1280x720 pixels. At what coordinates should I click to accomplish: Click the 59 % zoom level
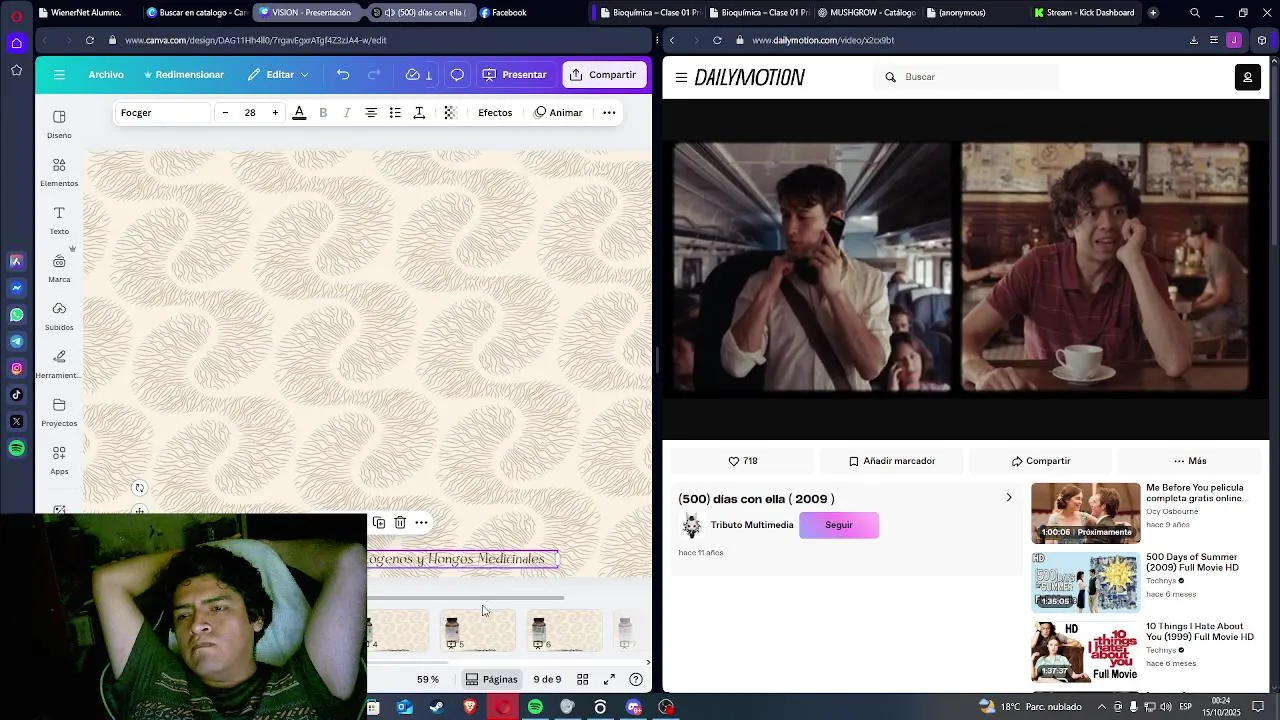(x=428, y=679)
